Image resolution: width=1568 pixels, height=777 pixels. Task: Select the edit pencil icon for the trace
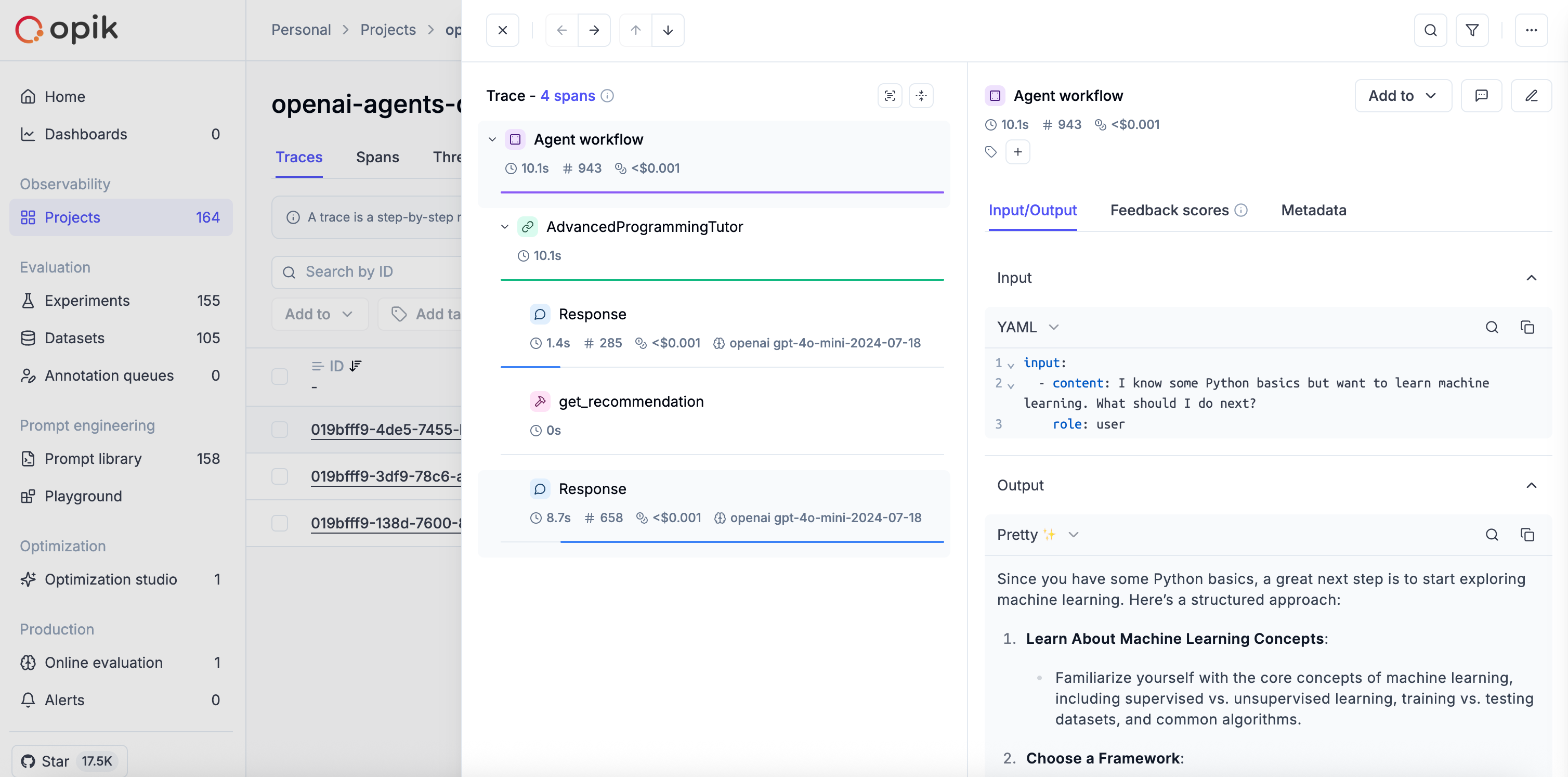[x=1532, y=96]
